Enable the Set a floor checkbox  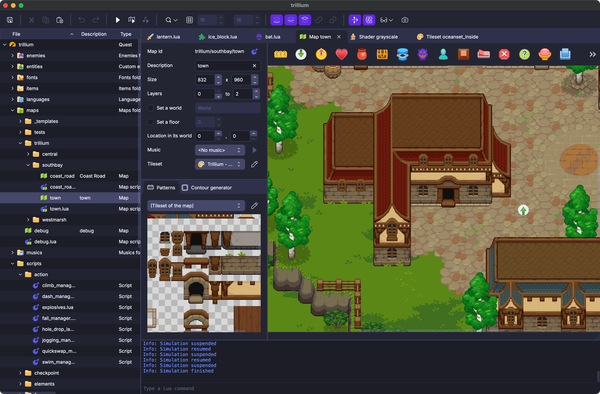point(150,122)
